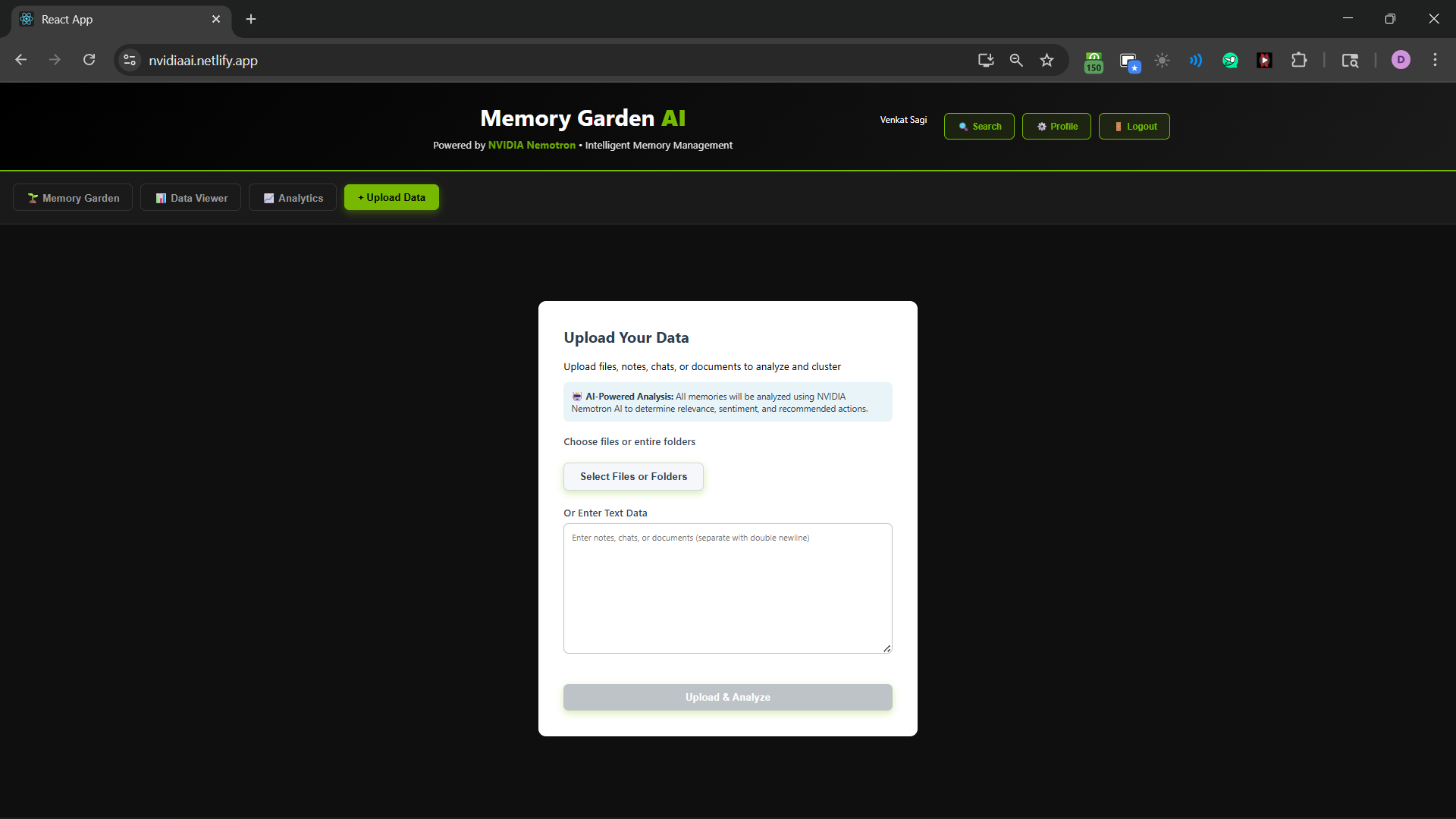1456x819 pixels.
Task: Open Chrome three-dot menu
Action: (1435, 60)
